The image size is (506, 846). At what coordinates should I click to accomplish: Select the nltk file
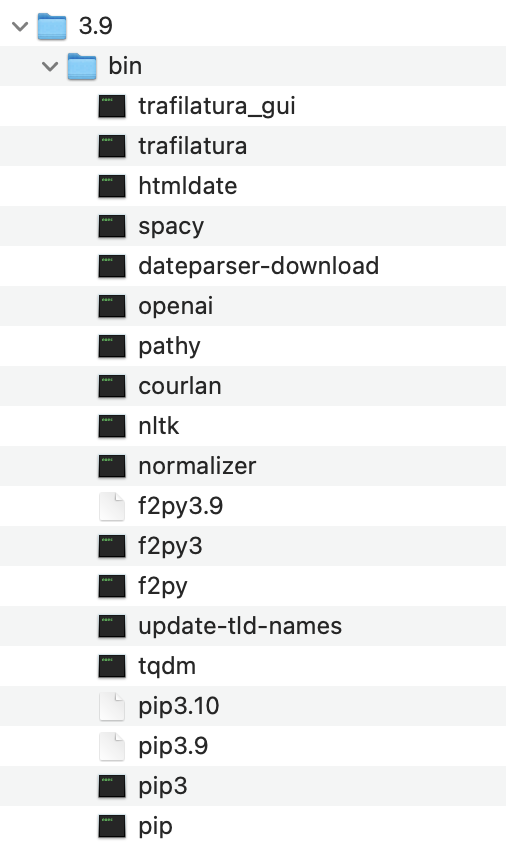point(159,426)
